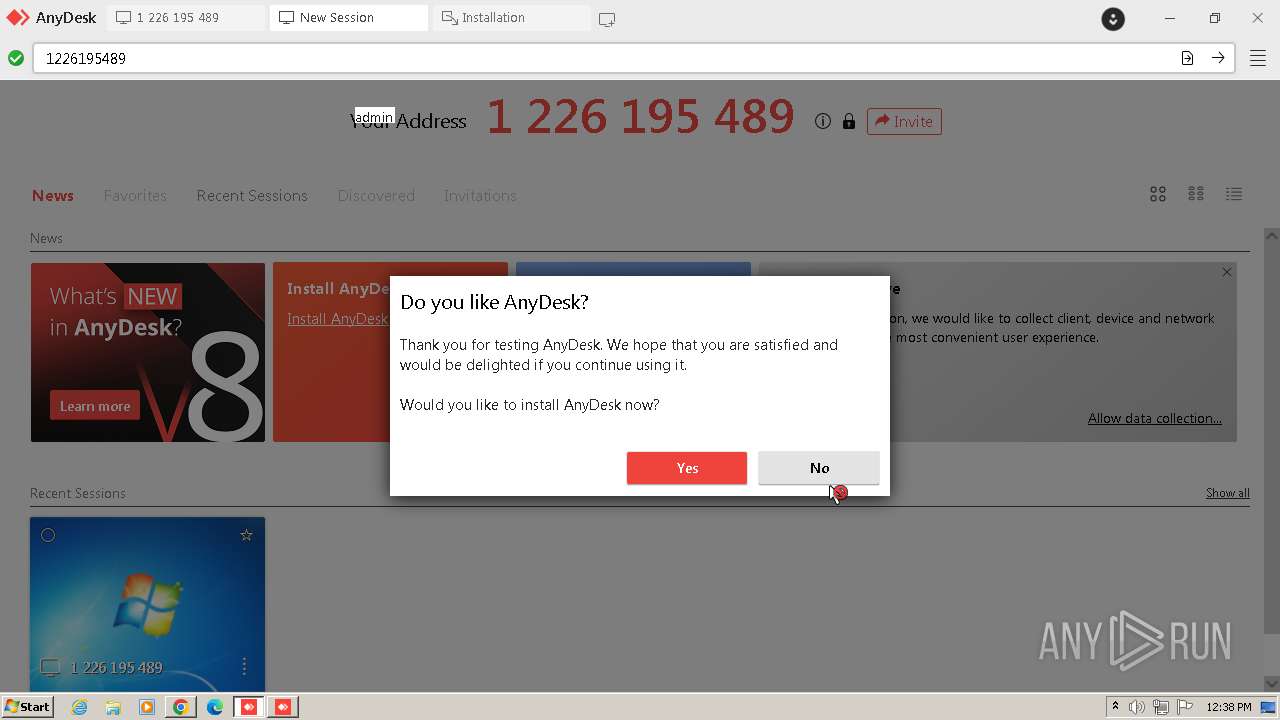
Task: Open the Windows Start menu
Action: [x=27, y=706]
